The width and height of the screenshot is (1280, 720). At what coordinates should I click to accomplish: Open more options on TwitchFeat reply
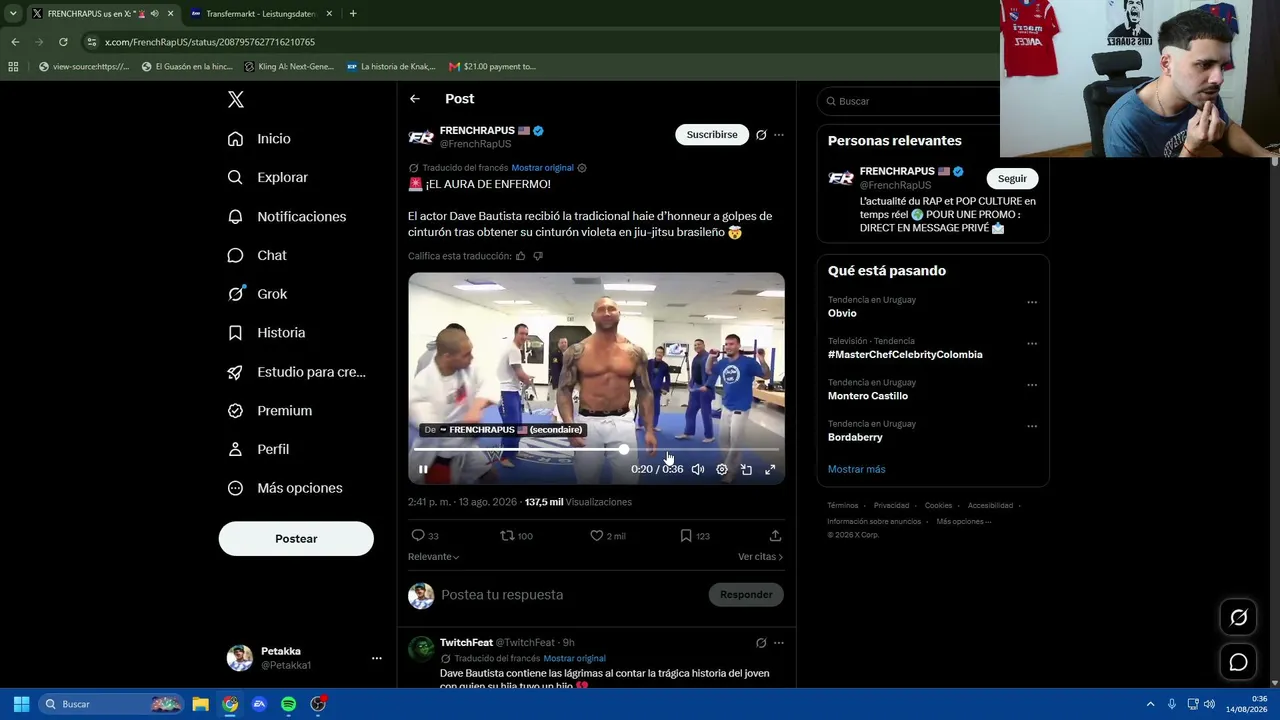click(x=779, y=643)
